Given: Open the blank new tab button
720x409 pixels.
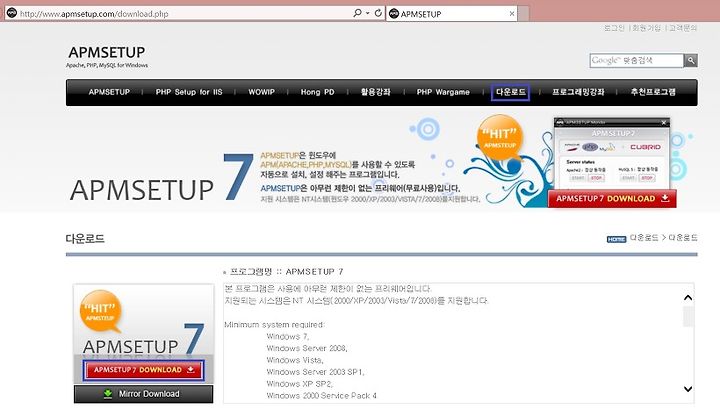Looking at the screenshot, I should click(523, 14).
